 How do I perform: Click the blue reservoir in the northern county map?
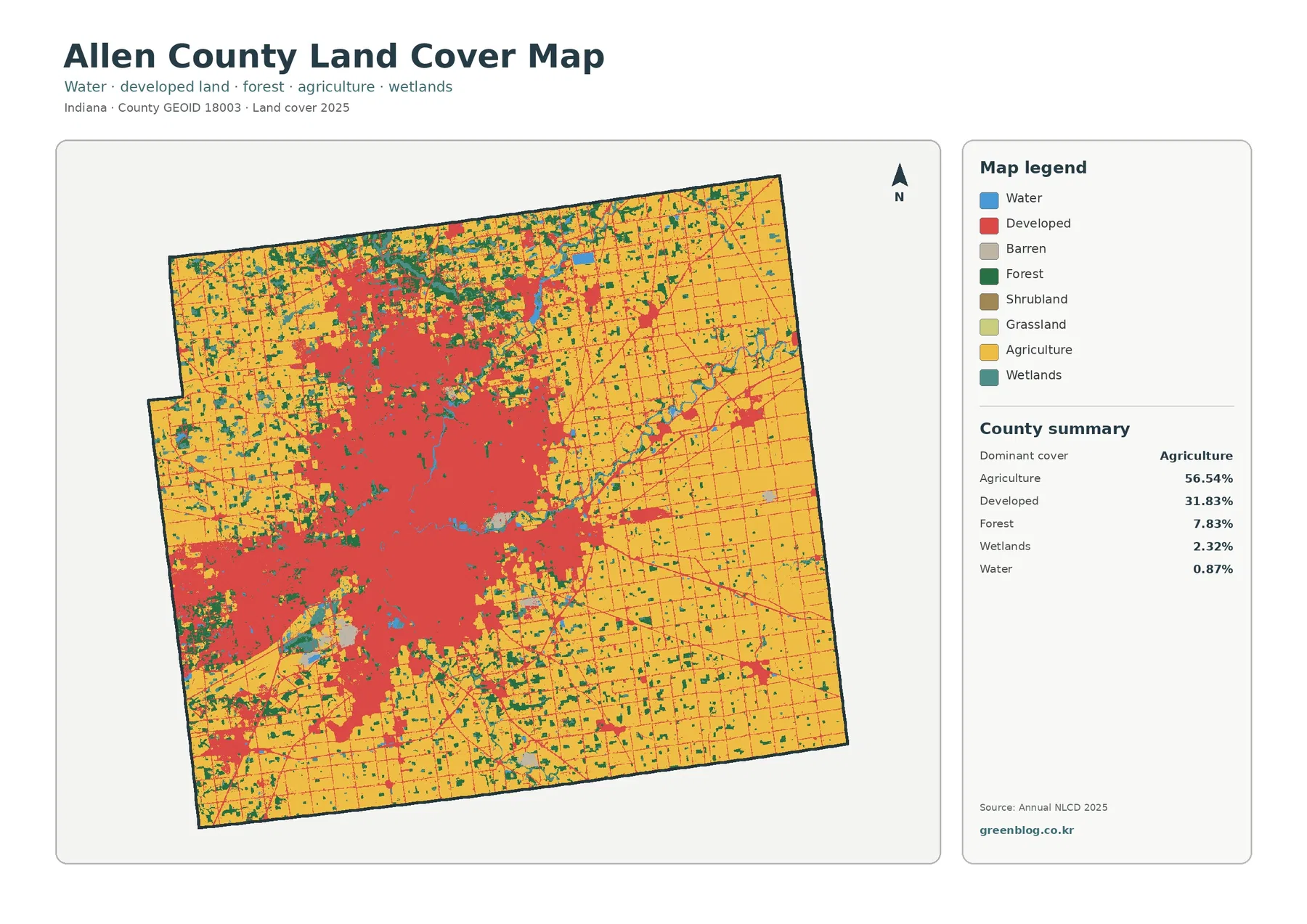pyautogui.click(x=583, y=258)
